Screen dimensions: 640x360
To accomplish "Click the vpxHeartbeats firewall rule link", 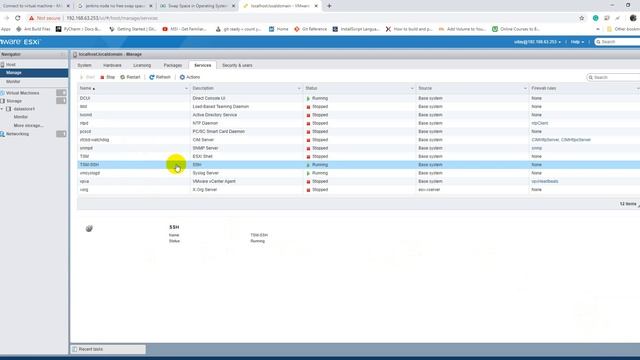I will point(545,181).
